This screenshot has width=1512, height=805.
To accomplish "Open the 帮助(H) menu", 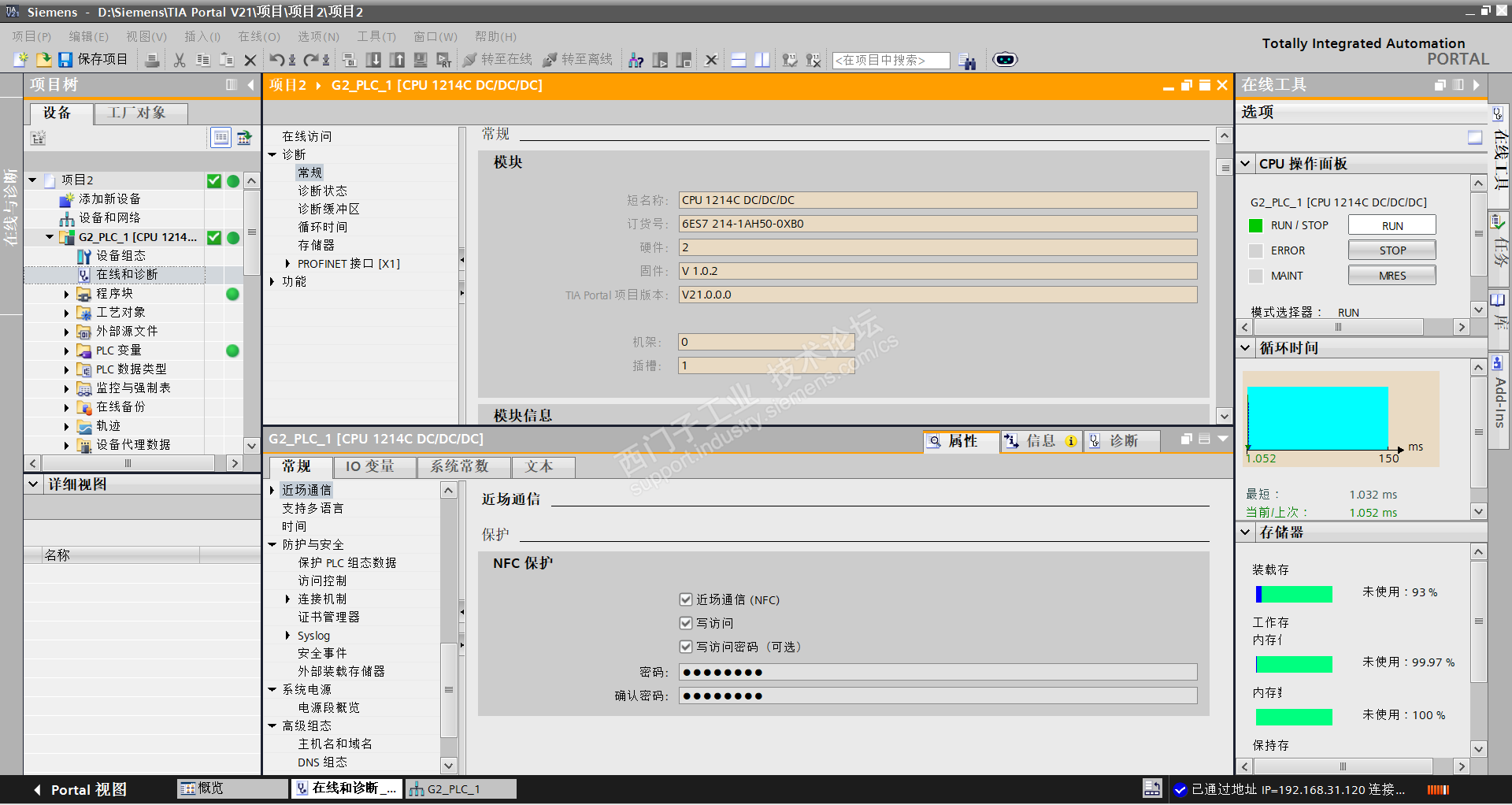I will point(495,36).
